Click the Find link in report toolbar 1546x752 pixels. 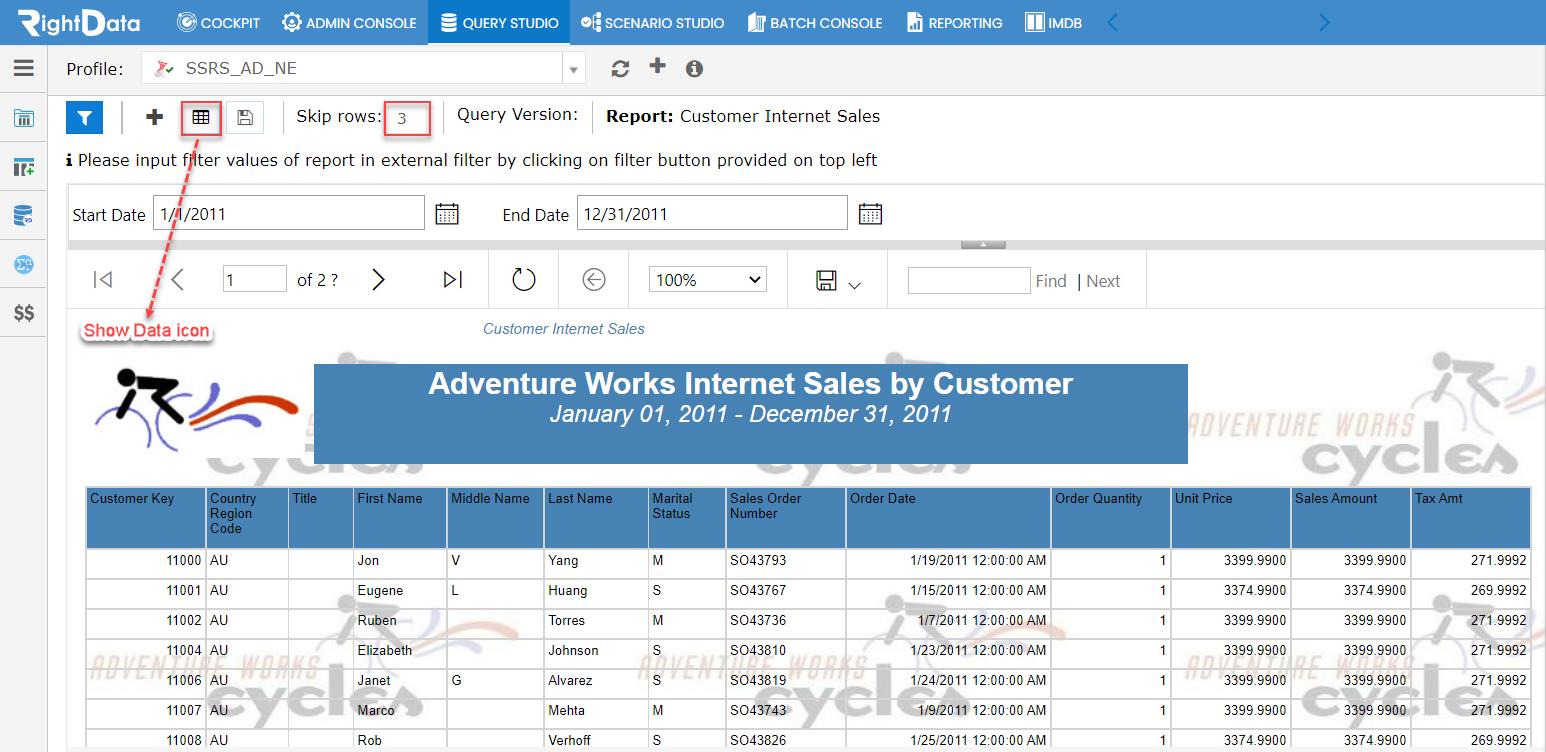(x=1051, y=281)
